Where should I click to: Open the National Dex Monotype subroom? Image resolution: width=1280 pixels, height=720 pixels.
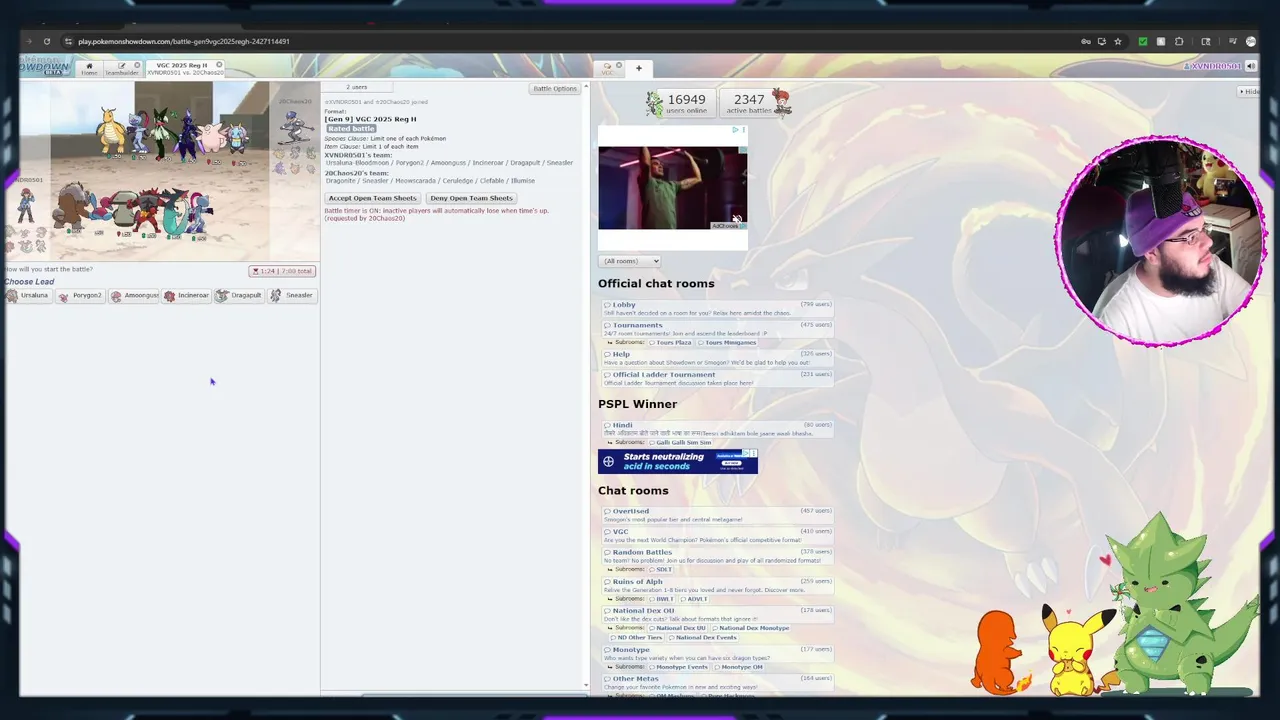click(751, 628)
